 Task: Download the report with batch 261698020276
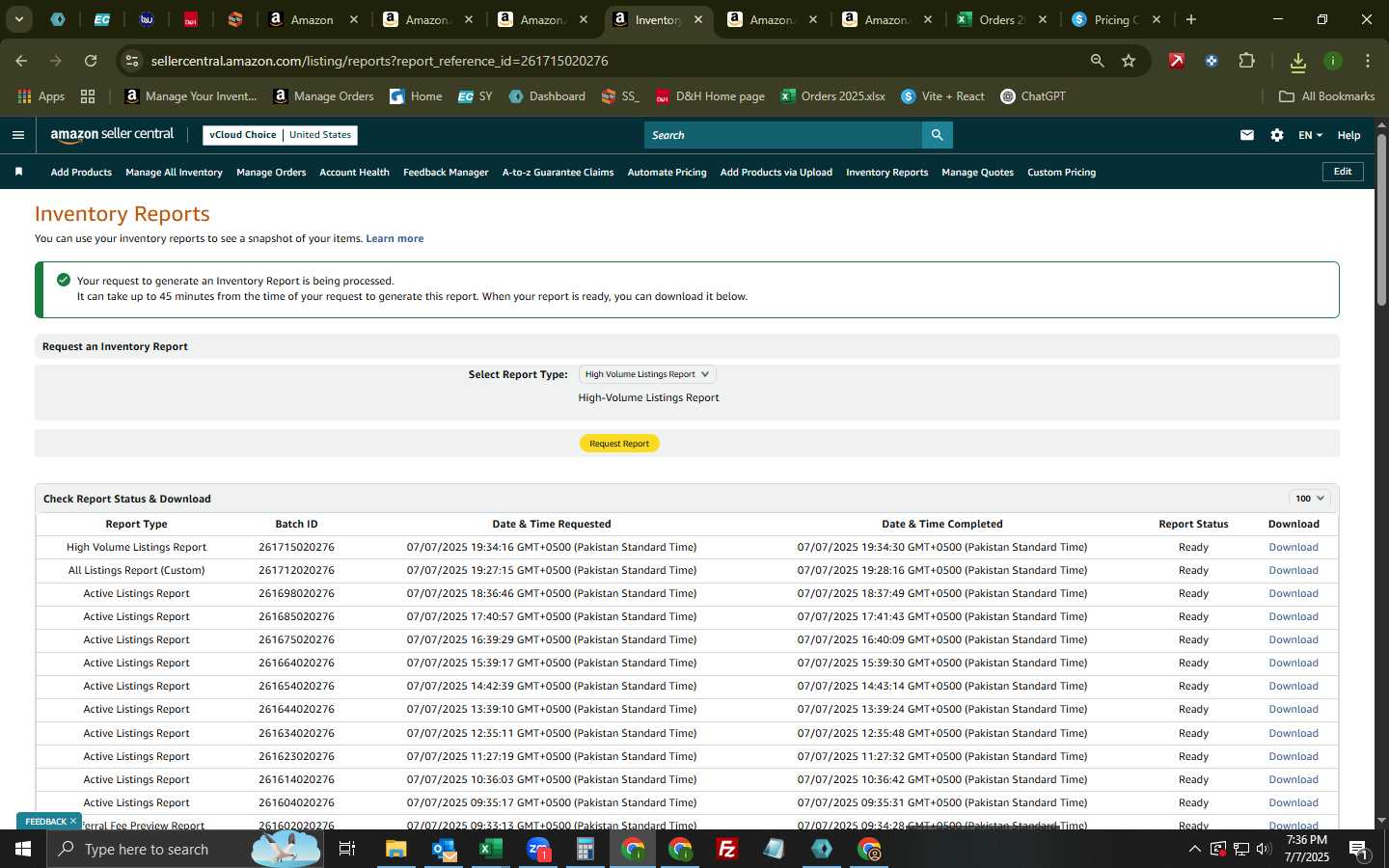pos(1294,593)
